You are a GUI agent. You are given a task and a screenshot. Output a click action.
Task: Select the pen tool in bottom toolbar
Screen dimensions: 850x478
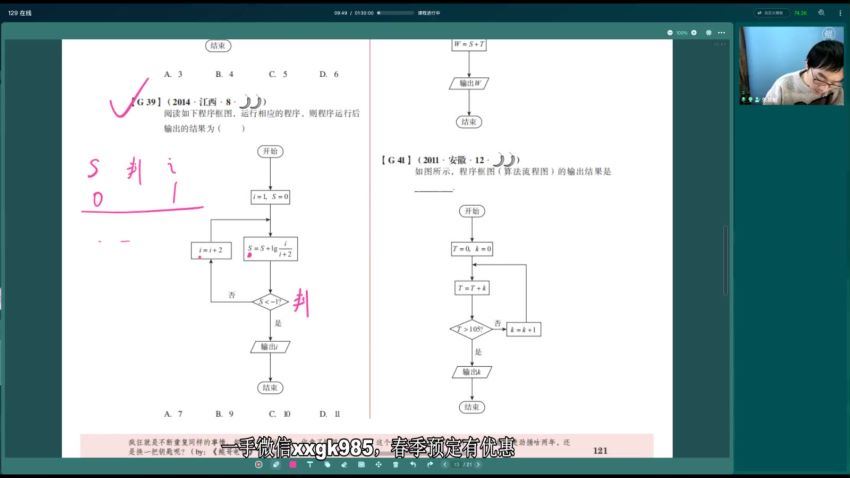[x=275, y=464]
